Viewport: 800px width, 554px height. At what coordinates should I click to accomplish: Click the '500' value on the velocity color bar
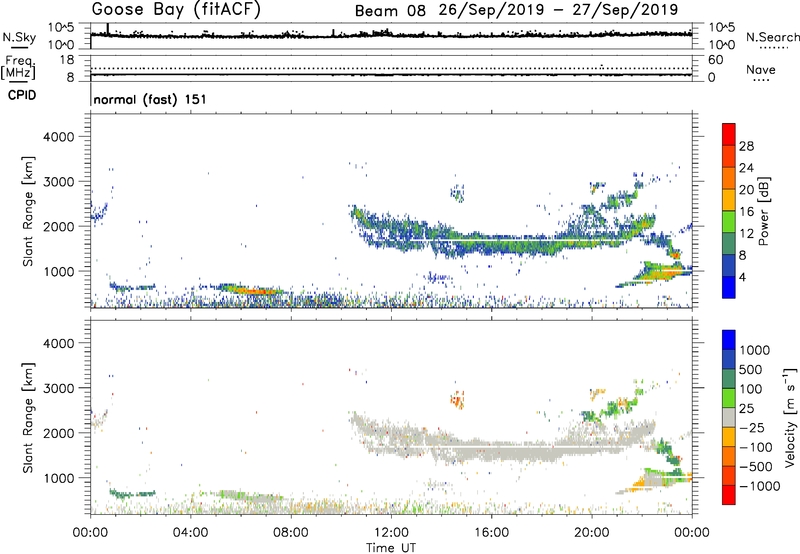[751, 369]
